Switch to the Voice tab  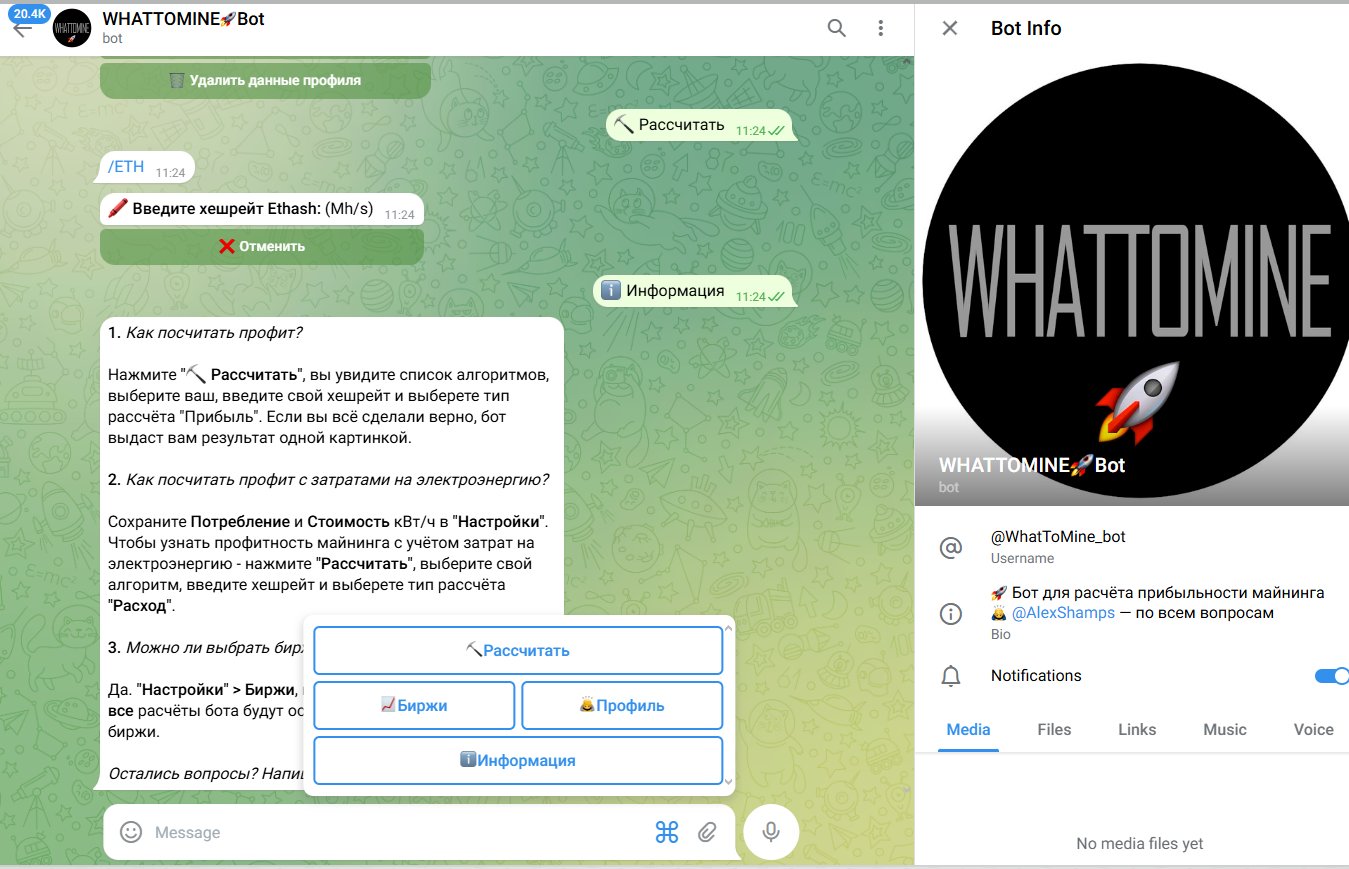1313,730
